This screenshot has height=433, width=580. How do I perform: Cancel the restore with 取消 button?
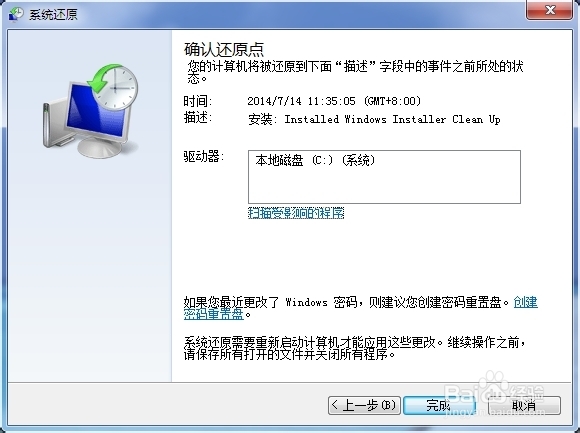pos(524,406)
